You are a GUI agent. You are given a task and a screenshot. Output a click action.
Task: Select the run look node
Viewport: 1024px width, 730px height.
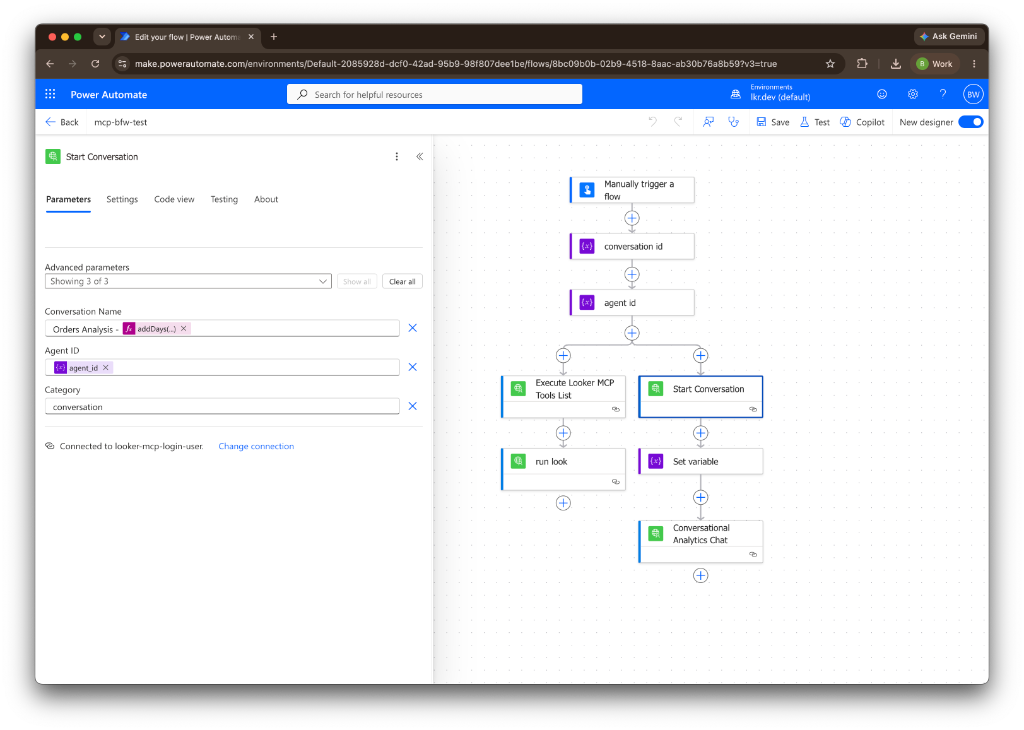[563, 468]
